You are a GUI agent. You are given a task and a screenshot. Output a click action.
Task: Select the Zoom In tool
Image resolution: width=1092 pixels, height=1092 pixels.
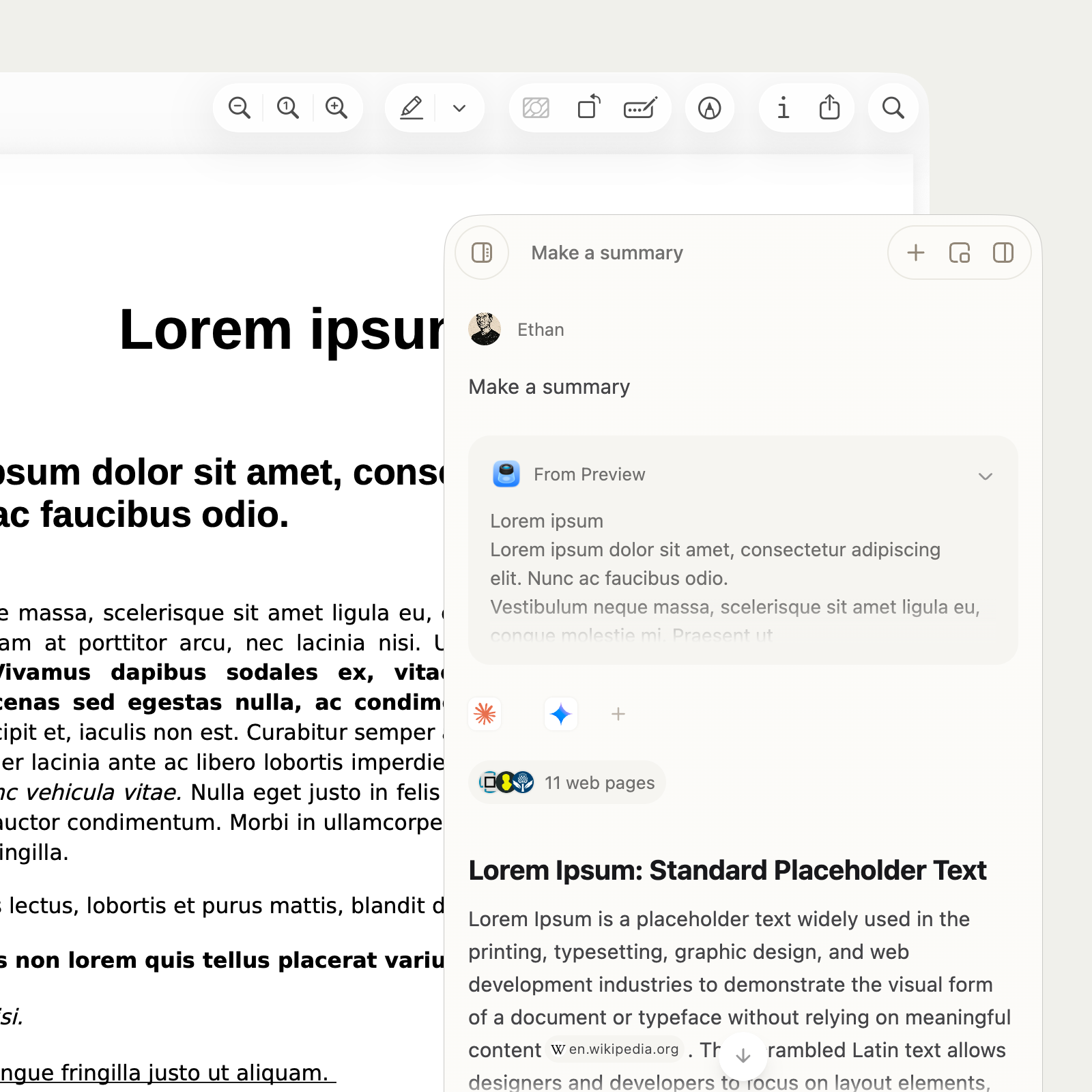(337, 107)
